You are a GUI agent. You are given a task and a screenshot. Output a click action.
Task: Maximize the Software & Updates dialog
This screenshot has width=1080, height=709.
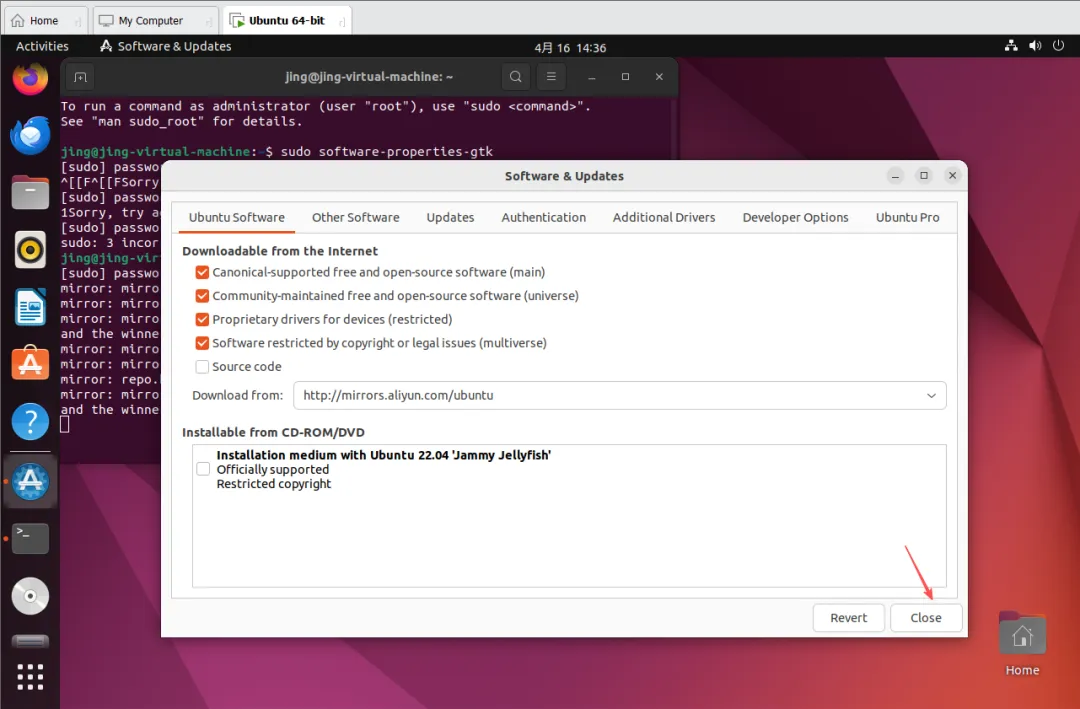pos(924,176)
